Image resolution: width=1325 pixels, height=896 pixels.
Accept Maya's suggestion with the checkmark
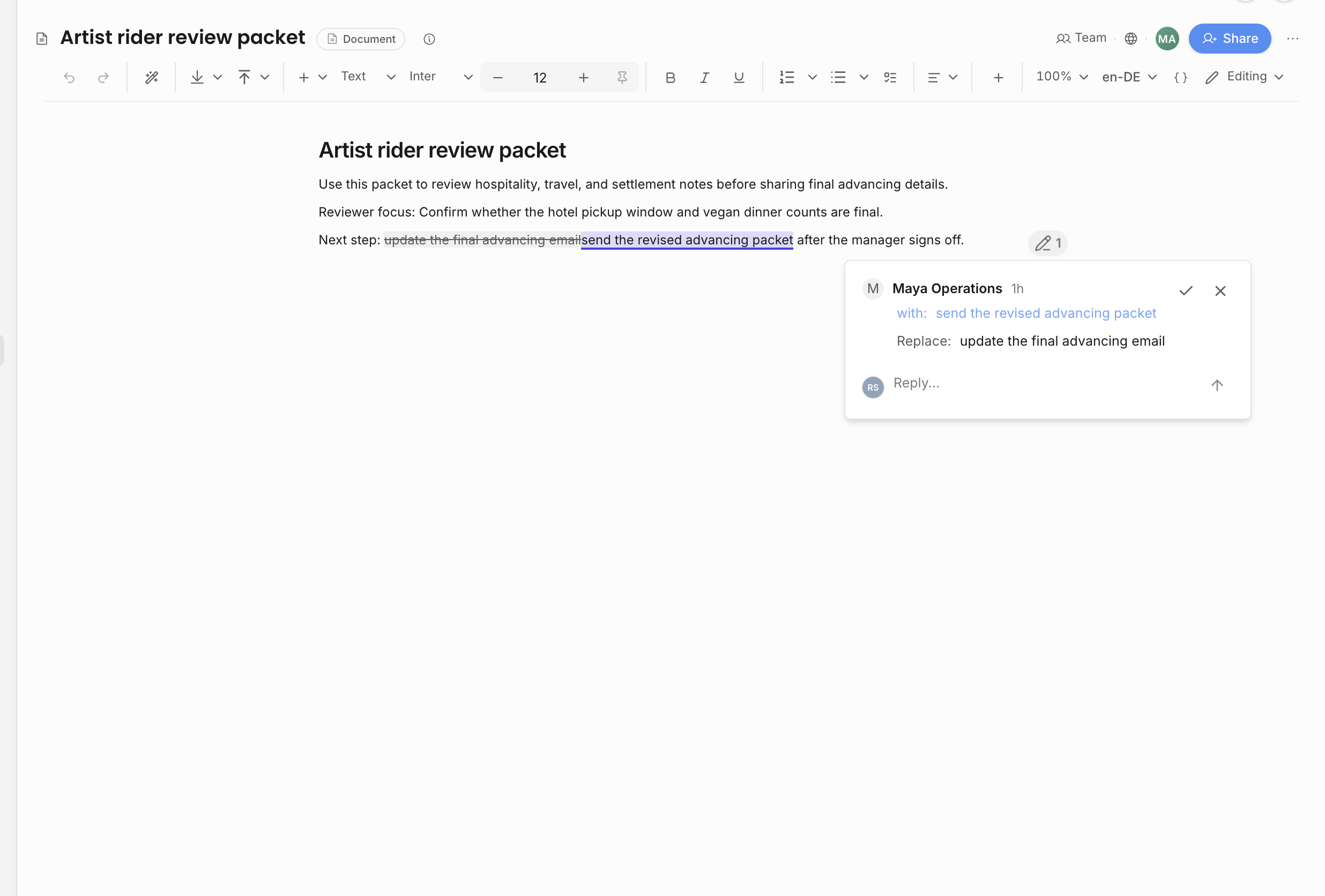[1186, 290]
